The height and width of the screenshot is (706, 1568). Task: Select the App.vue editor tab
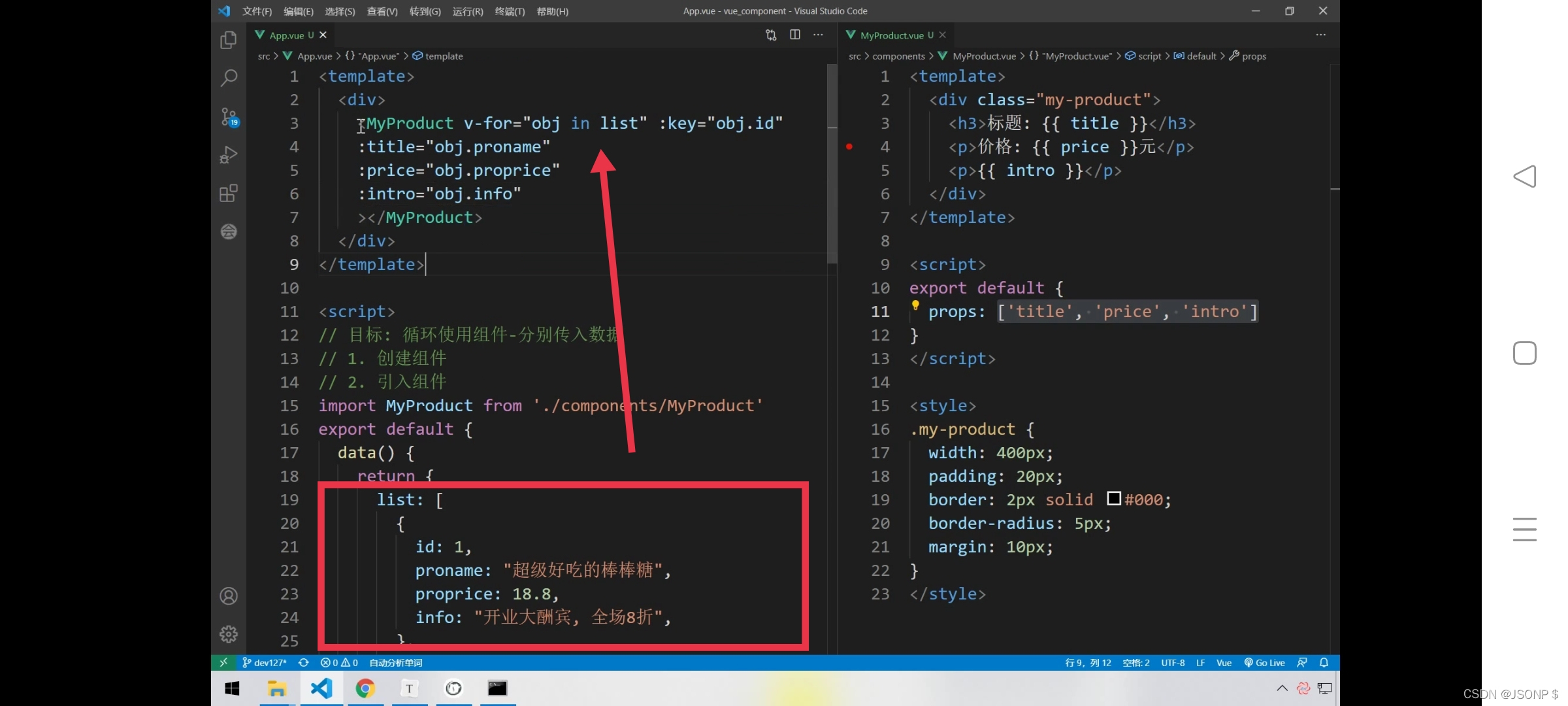tap(291, 35)
